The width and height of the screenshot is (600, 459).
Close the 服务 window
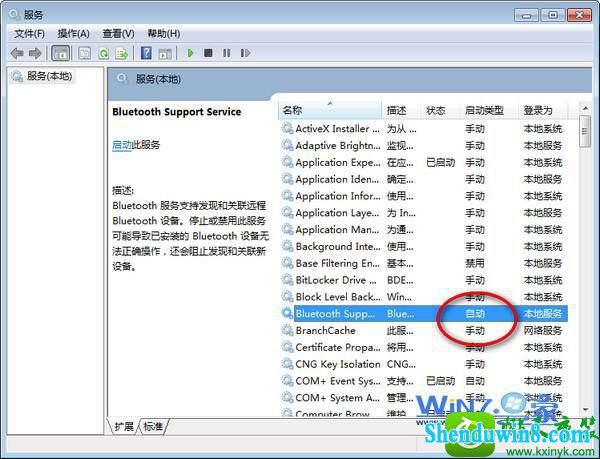[x=579, y=15]
